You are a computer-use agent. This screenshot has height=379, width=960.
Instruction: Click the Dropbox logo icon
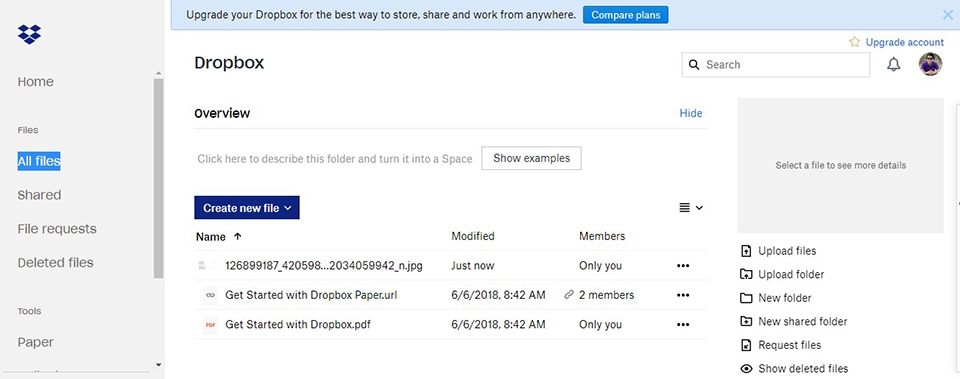pos(29,34)
